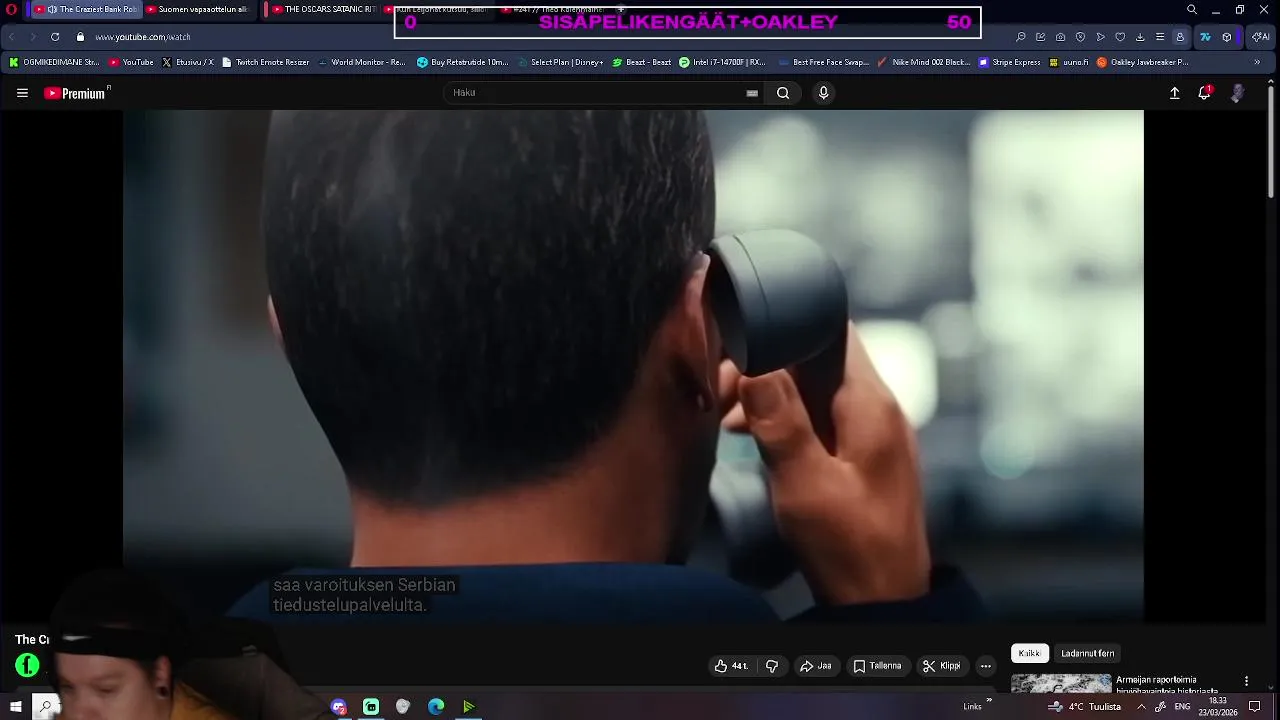Open YouTube upload create button

1175,93
